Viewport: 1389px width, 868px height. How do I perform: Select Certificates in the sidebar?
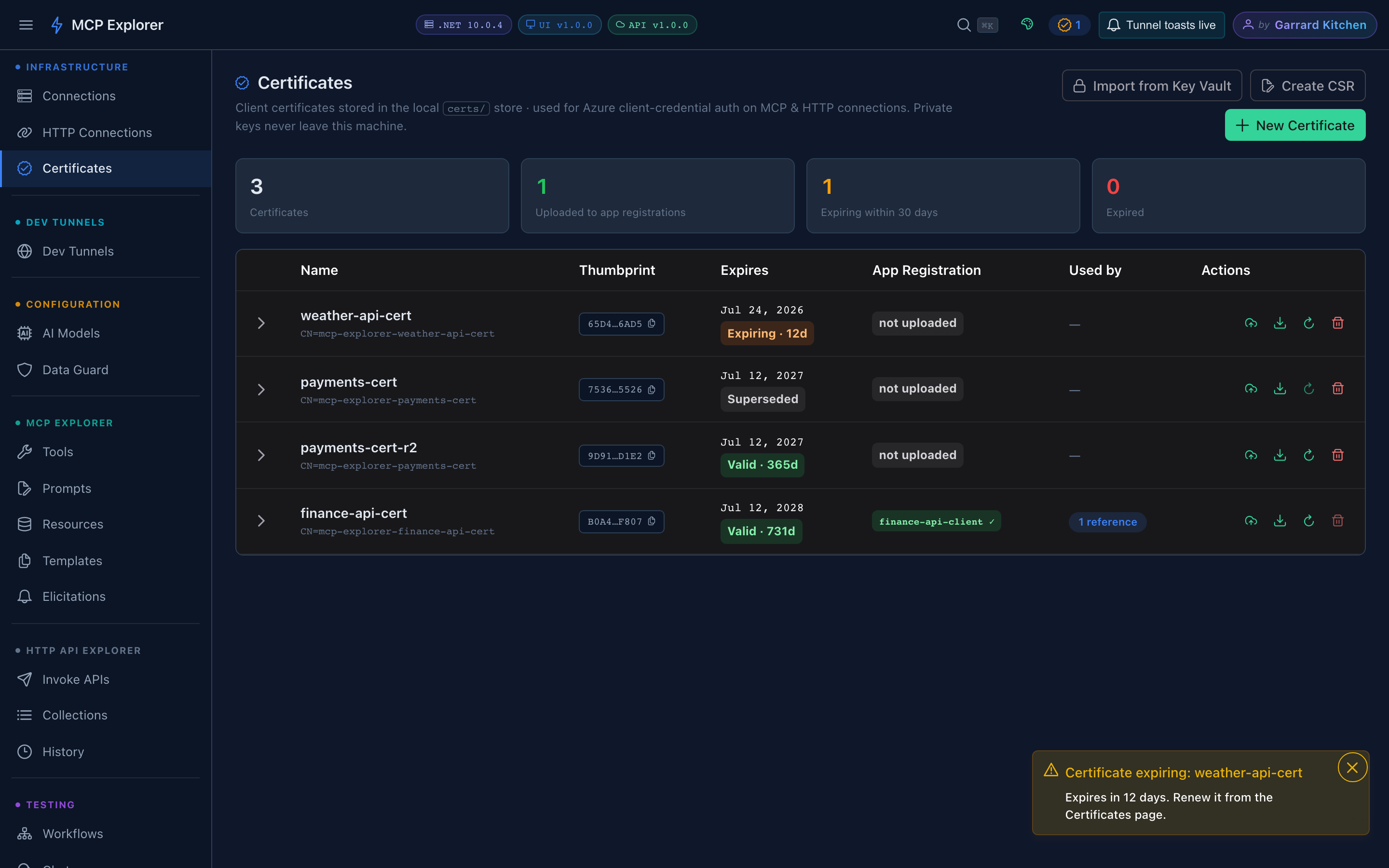[106, 168]
